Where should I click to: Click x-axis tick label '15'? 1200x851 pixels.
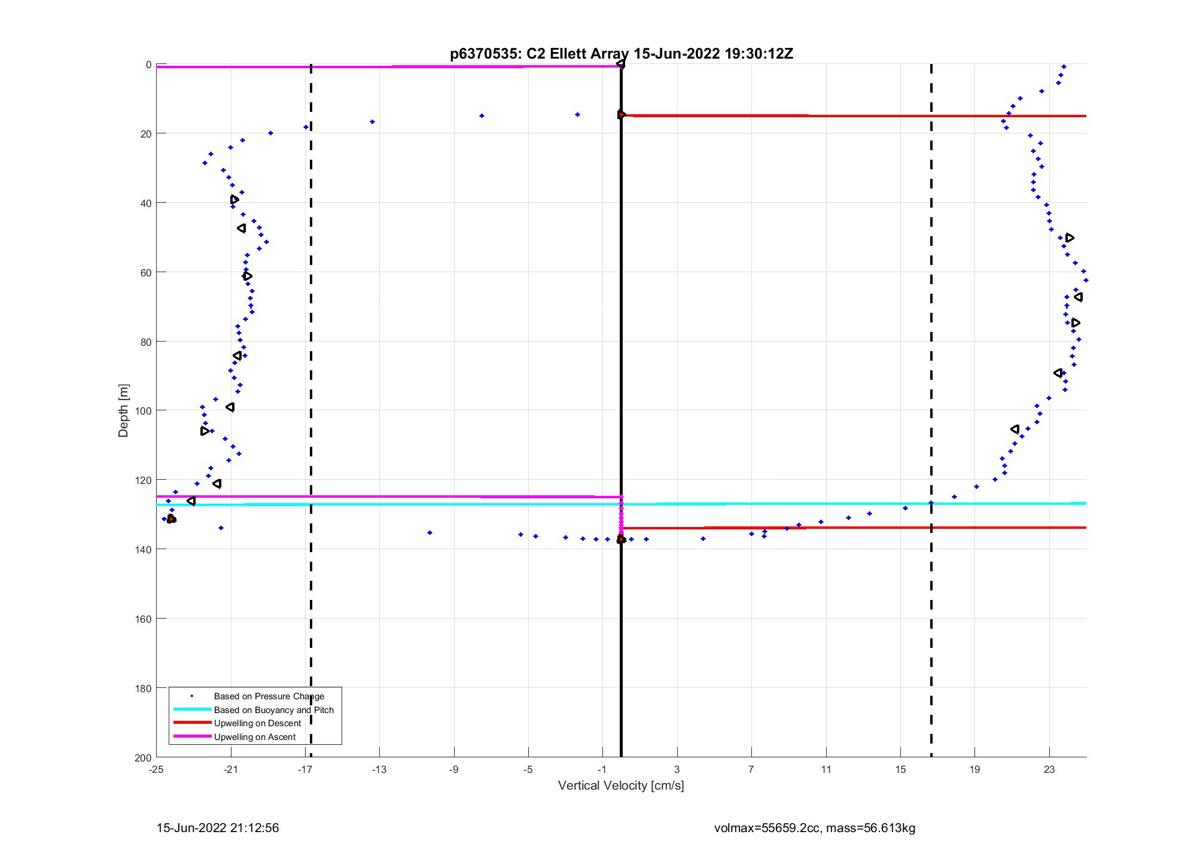pos(900,769)
